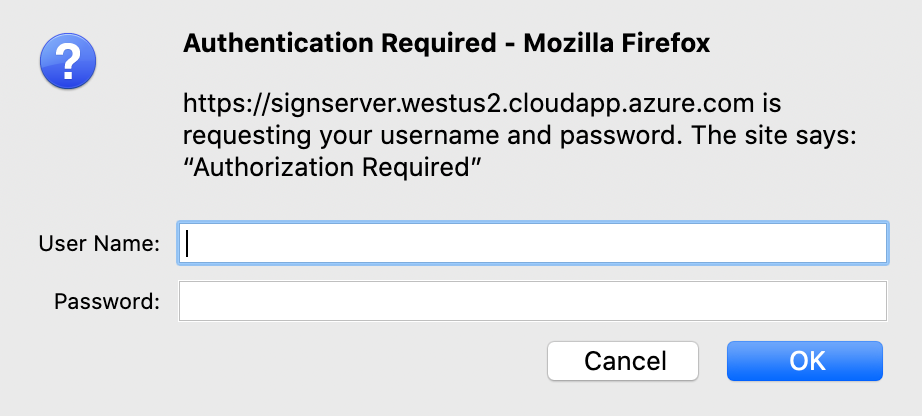The width and height of the screenshot is (922, 416).
Task: Focus the Password input field
Action: 532,301
